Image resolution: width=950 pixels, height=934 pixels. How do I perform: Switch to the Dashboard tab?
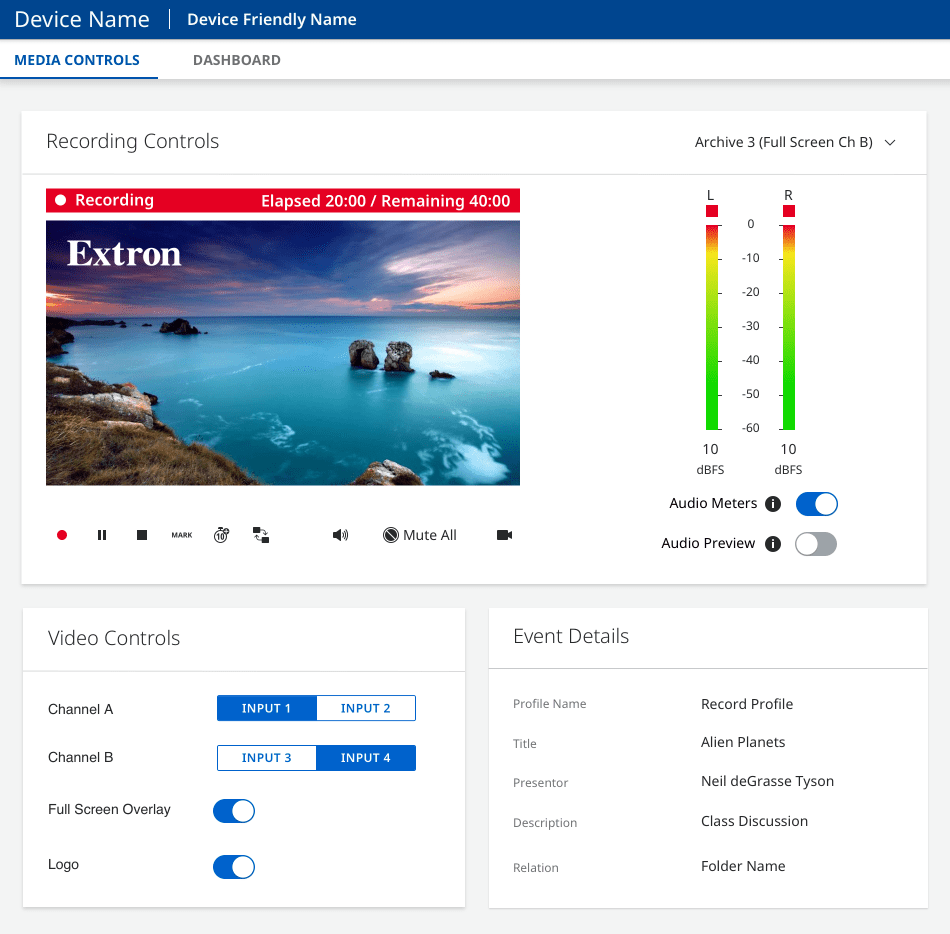click(x=237, y=60)
